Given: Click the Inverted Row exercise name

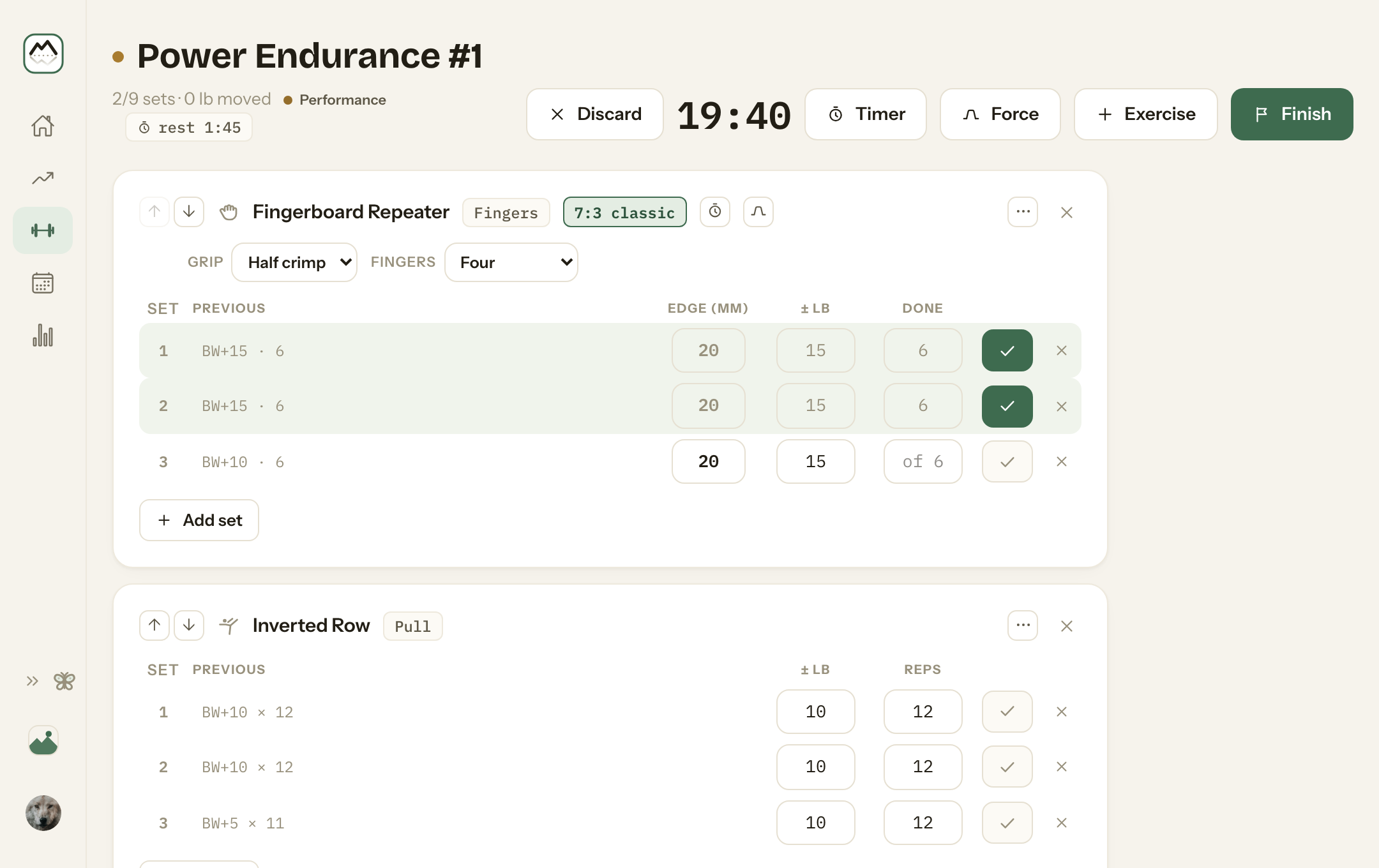Looking at the screenshot, I should (312, 625).
